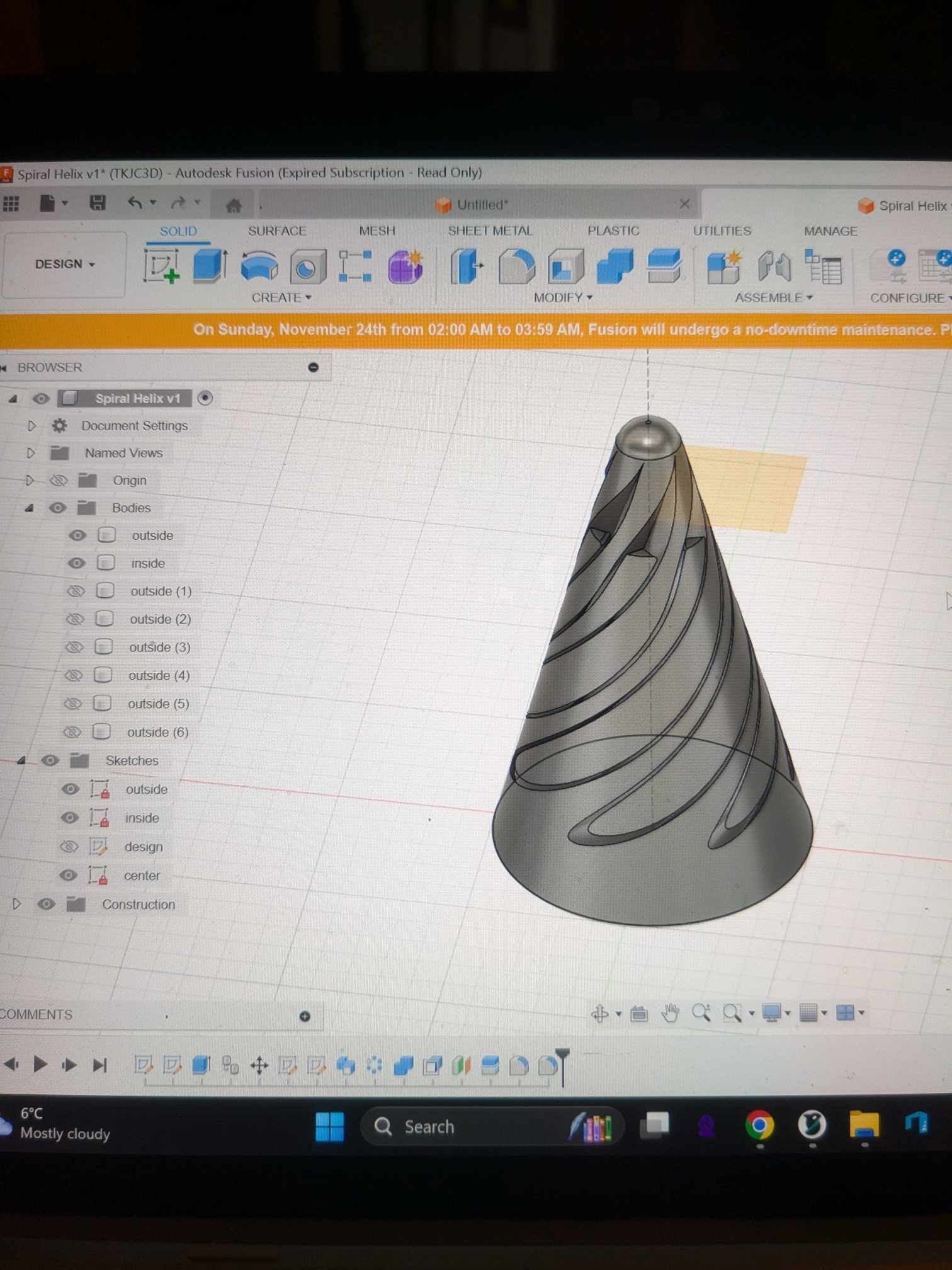Expand the Origin folder
The height and width of the screenshot is (1270, 952).
[x=29, y=481]
